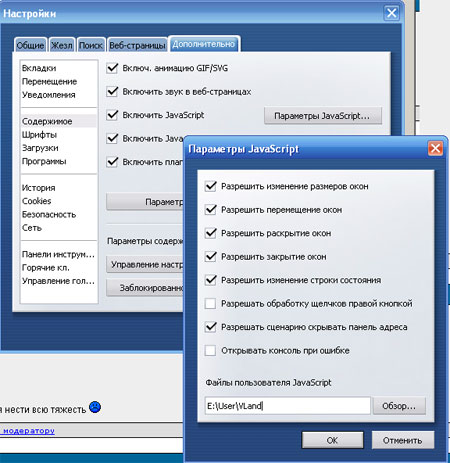Click the Параметры JavaScript... button
This screenshot has width=450, height=463.
tap(323, 116)
